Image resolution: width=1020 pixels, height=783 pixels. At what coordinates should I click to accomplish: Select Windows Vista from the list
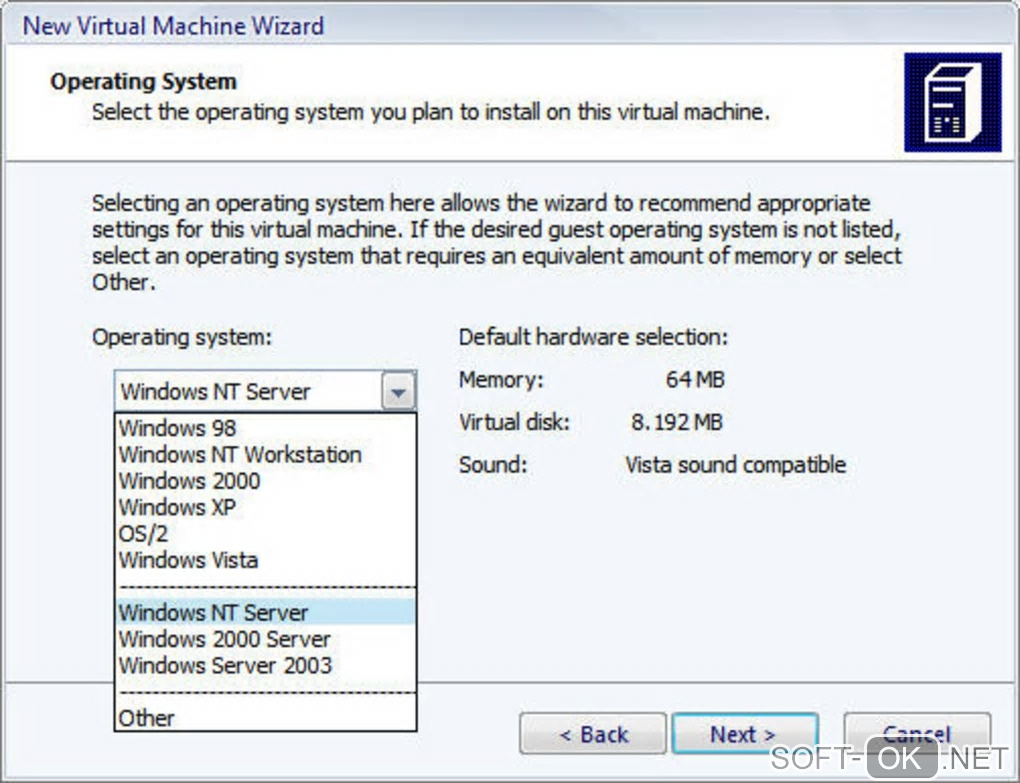[x=188, y=560]
